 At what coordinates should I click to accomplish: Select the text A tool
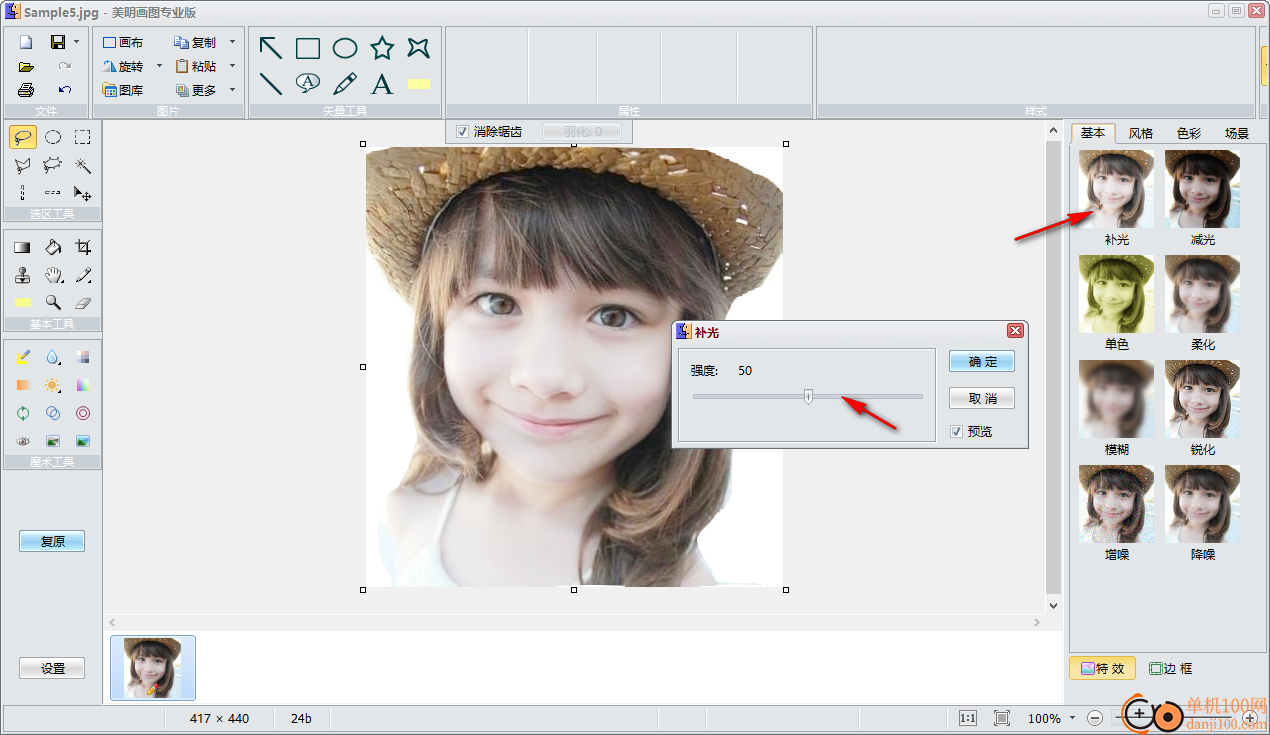click(x=382, y=84)
